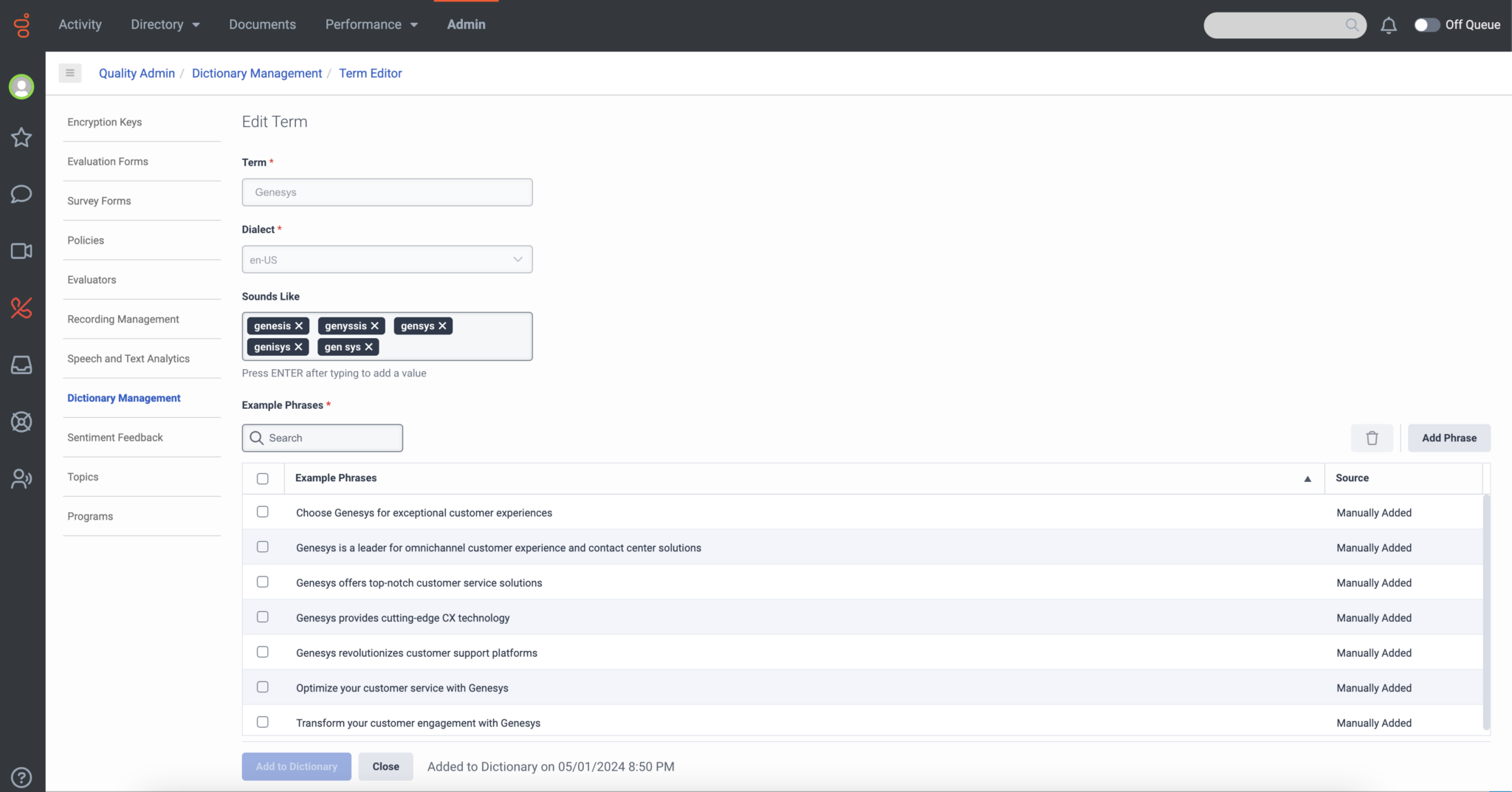
Task: Check the select-all Example Phrases checkbox
Action: click(262, 478)
